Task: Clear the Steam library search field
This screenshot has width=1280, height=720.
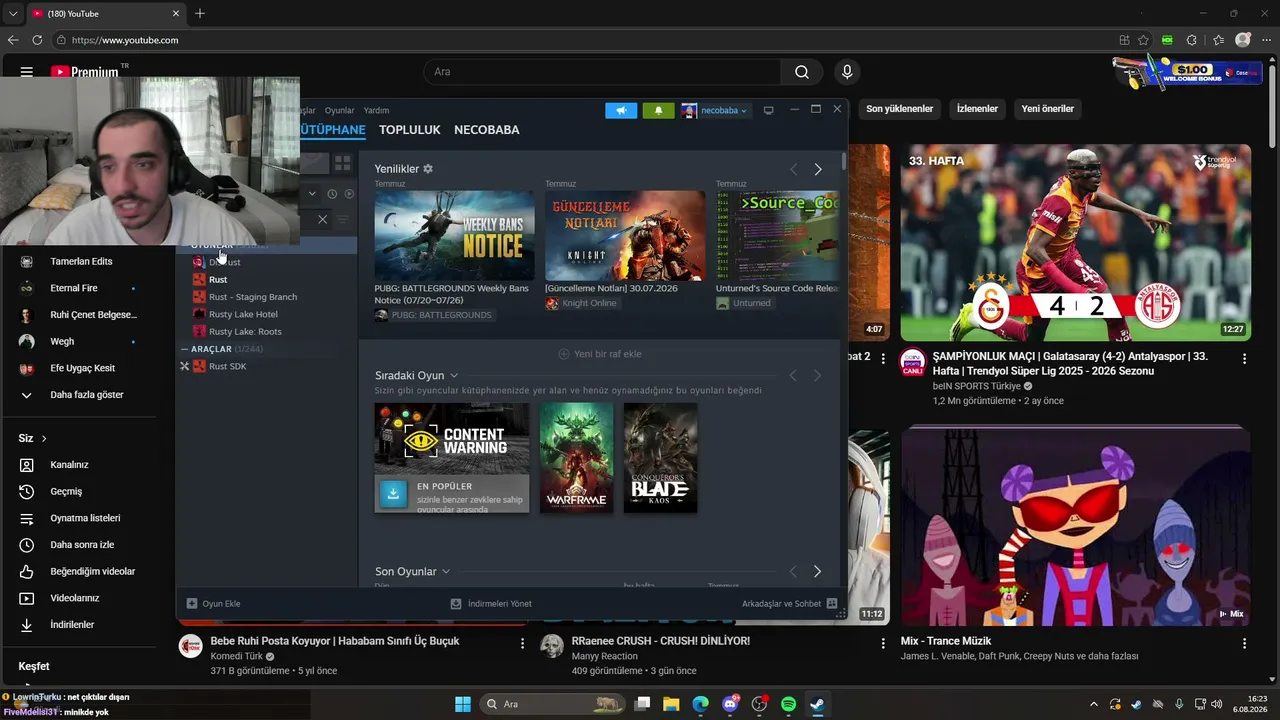Action: (322, 219)
